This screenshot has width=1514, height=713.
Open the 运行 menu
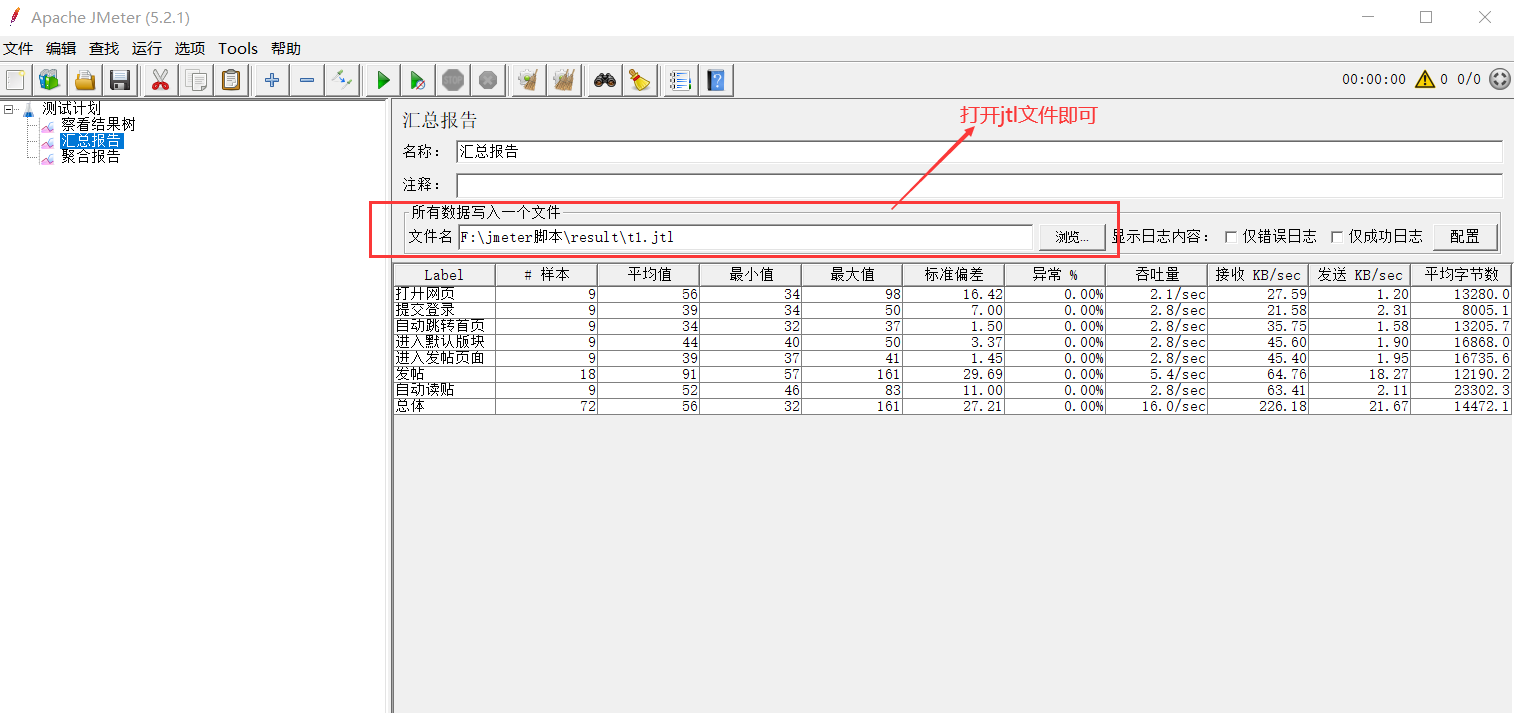tap(147, 48)
